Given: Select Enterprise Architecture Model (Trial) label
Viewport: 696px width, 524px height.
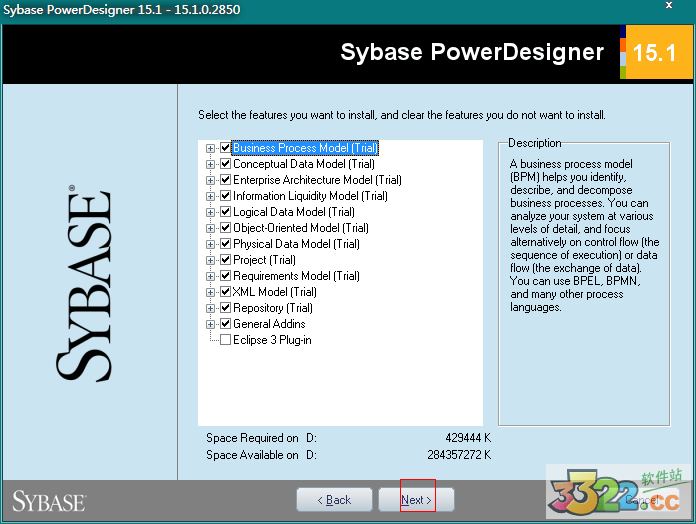Looking at the screenshot, I should [317, 180].
